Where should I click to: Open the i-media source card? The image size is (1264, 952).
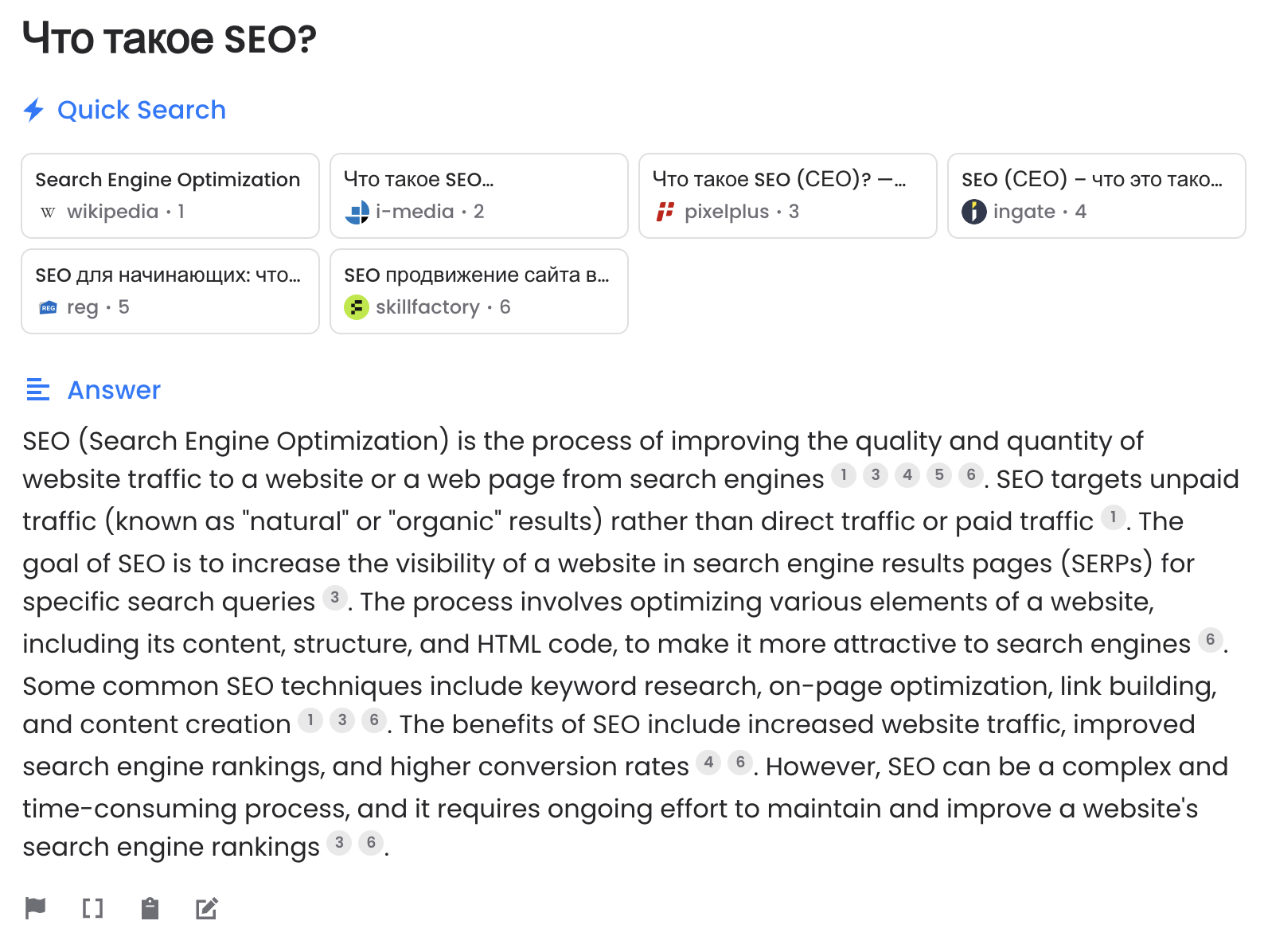coord(479,196)
